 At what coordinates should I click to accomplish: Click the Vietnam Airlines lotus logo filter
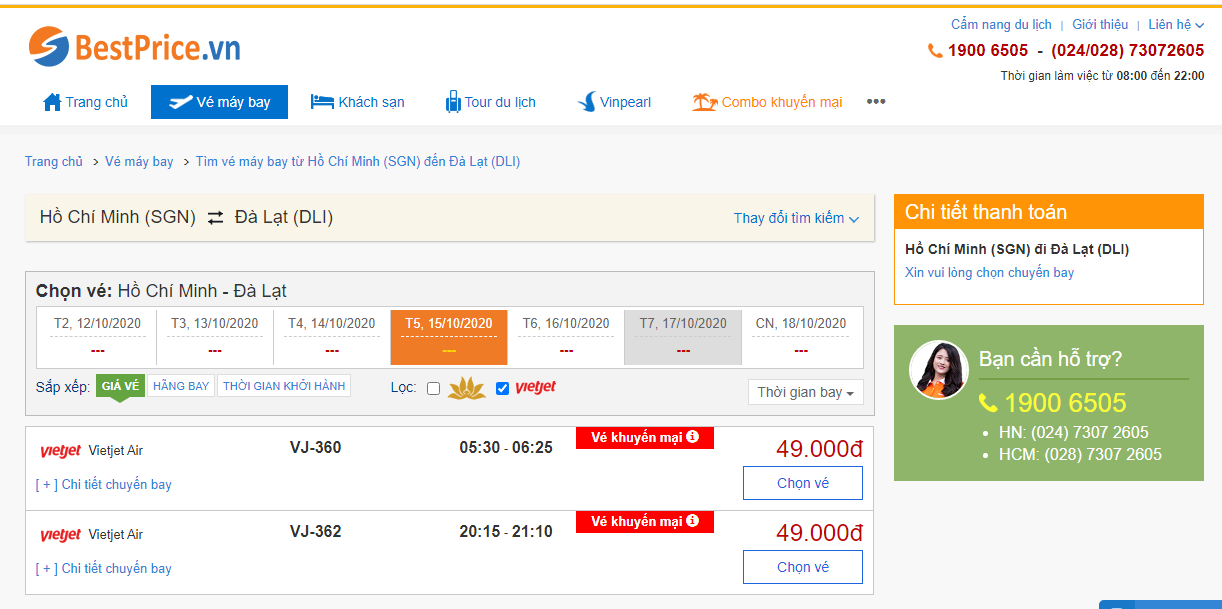coord(467,388)
